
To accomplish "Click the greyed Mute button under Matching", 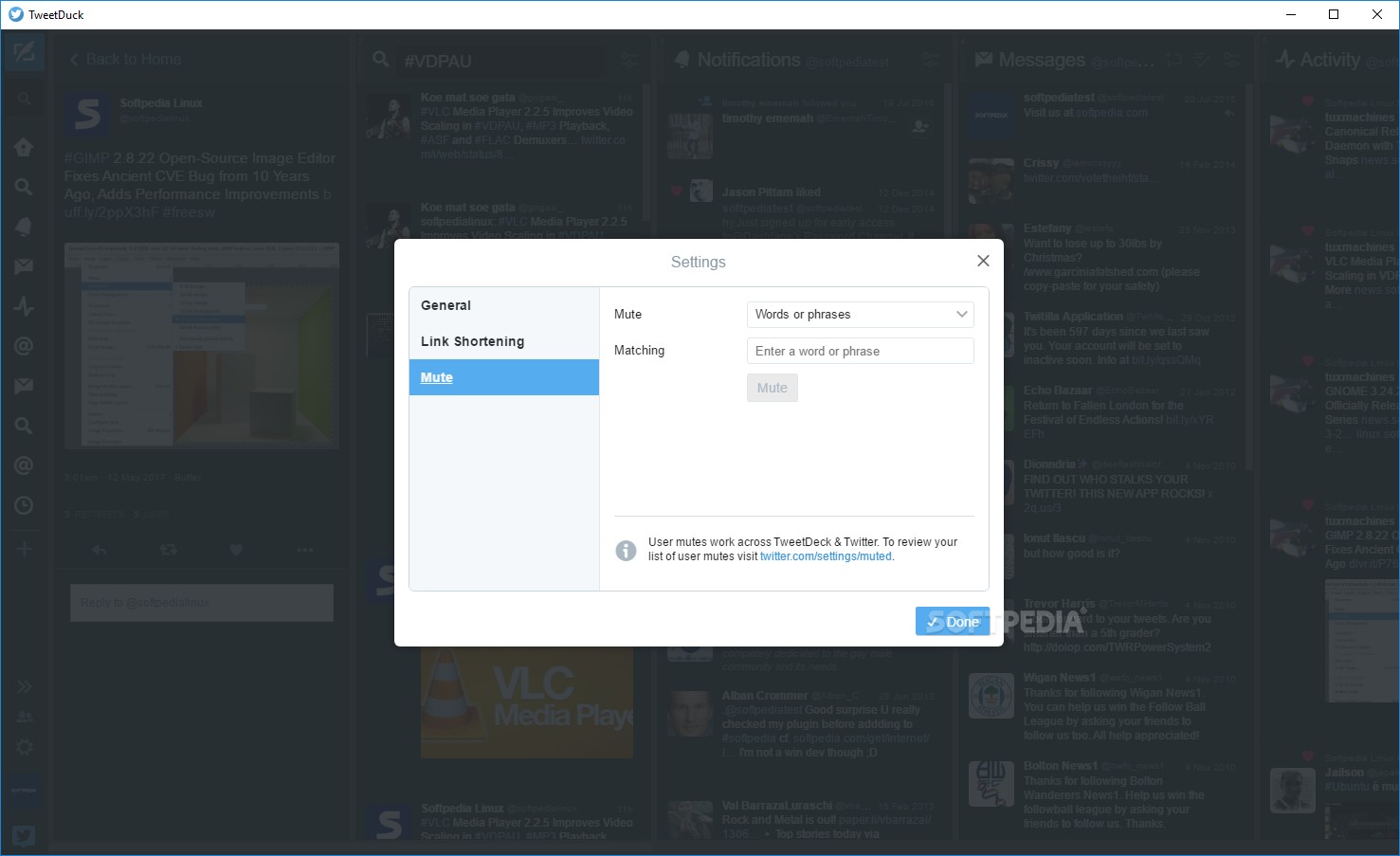I will click(x=773, y=388).
